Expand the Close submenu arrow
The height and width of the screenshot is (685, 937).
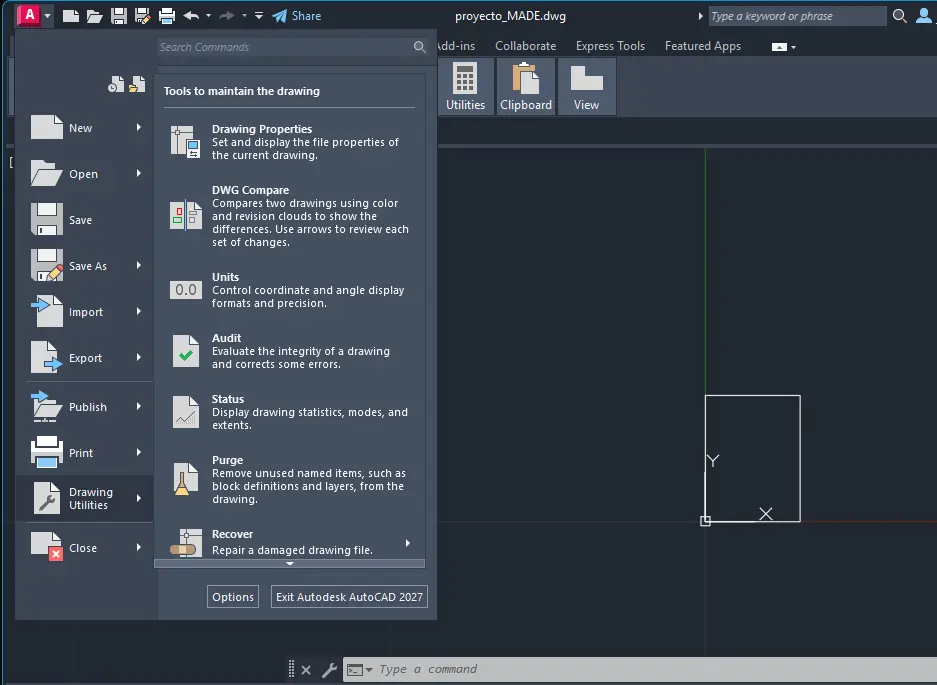tap(139, 547)
